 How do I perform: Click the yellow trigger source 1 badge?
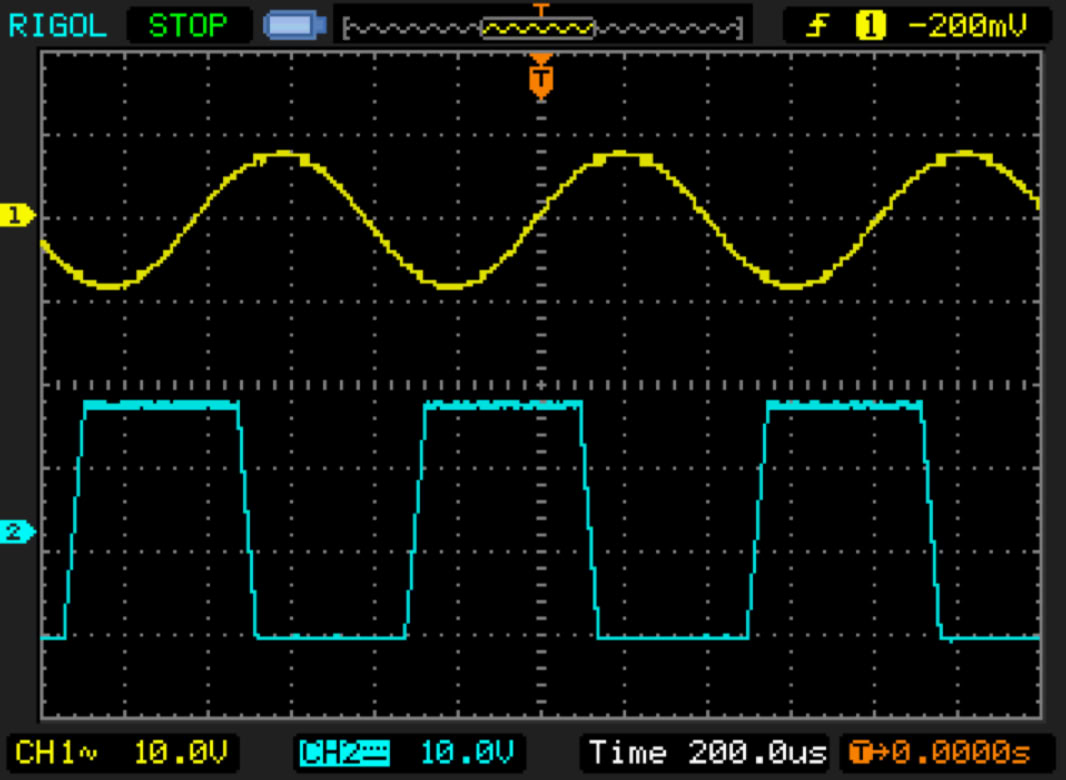pos(871,25)
